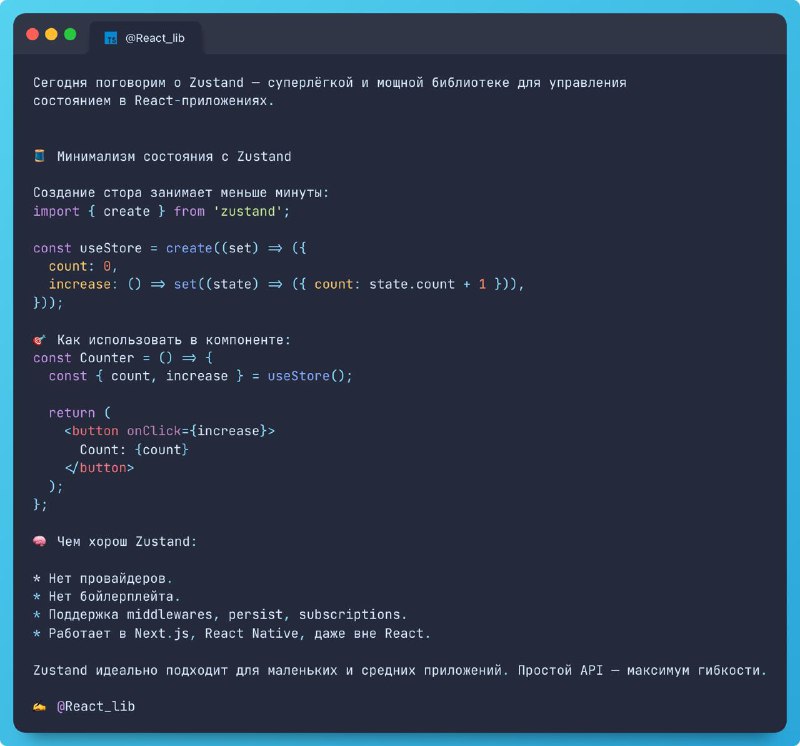
Task: Click the yellow minimize window dot
Action: click(52, 34)
